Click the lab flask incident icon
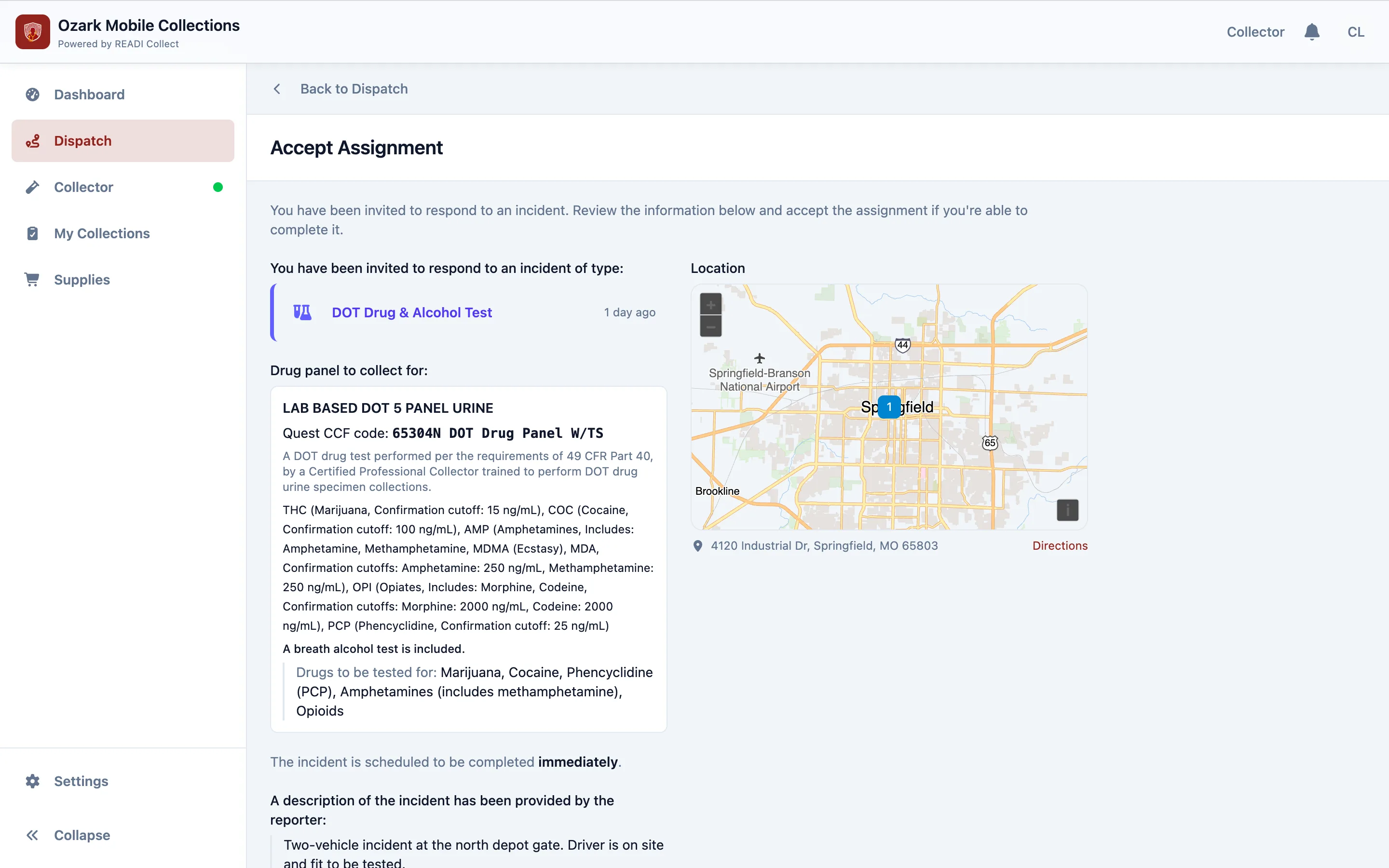Image resolution: width=1389 pixels, height=868 pixels. [x=302, y=312]
